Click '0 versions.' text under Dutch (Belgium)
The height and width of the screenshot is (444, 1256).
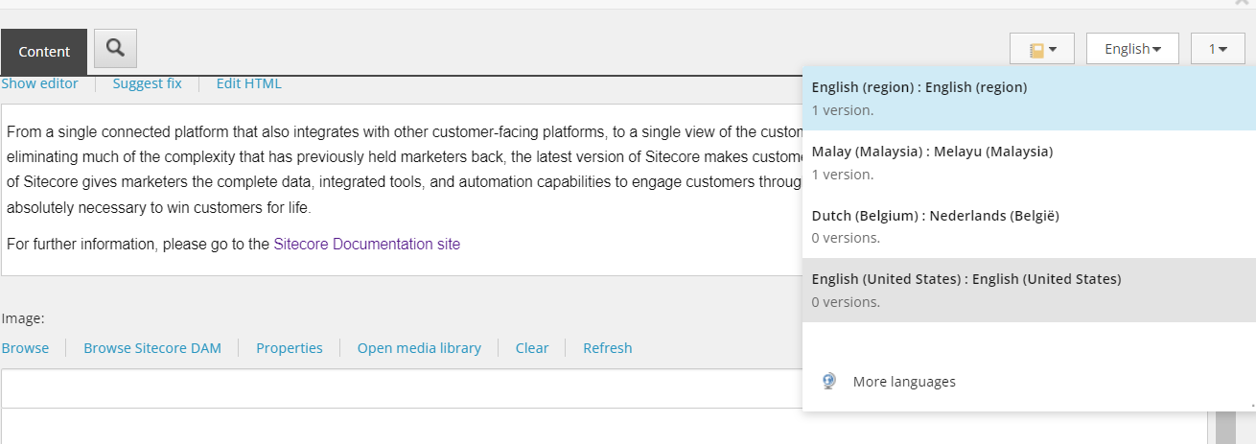[846, 238]
